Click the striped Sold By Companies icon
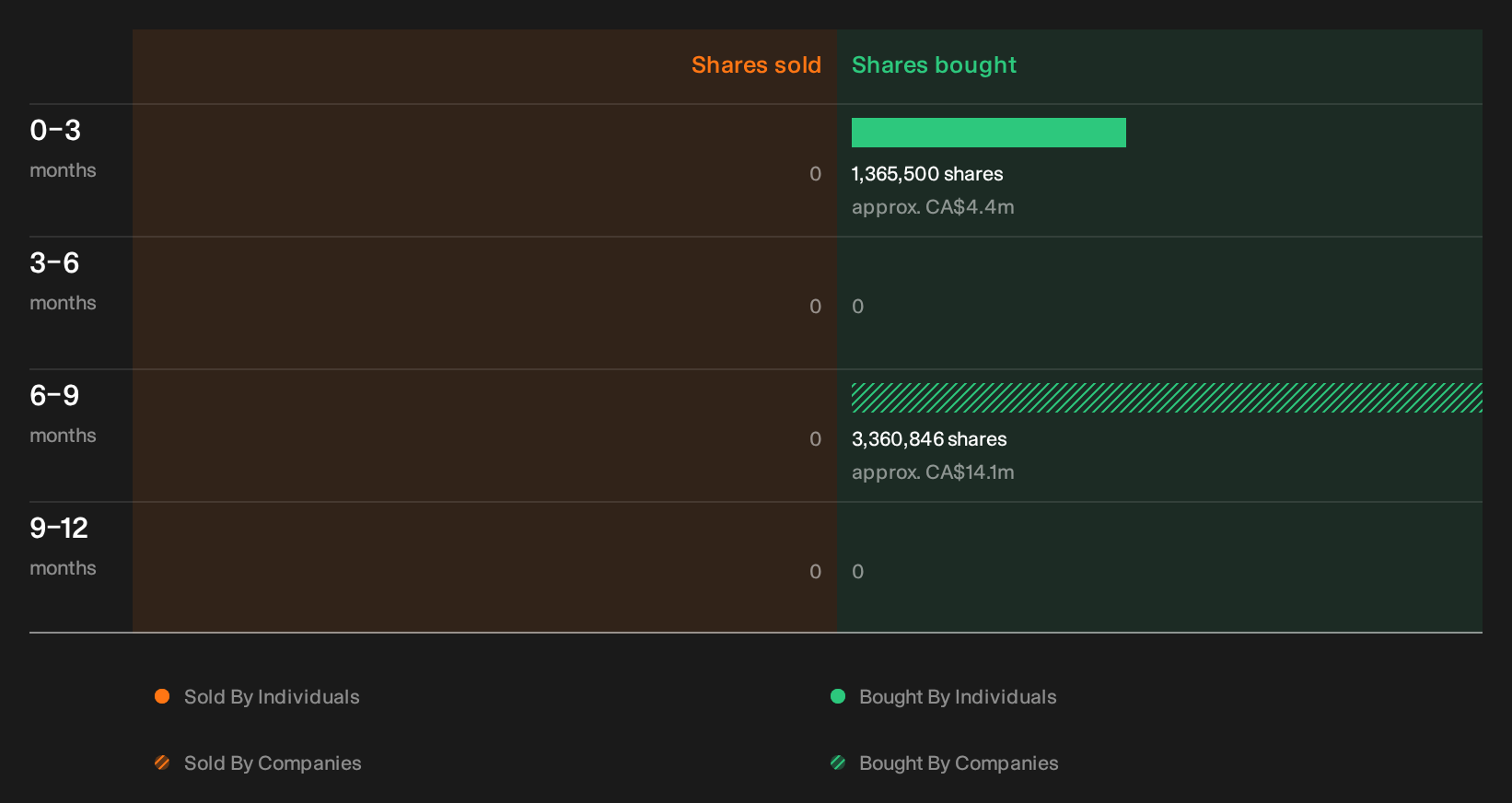 click(162, 762)
